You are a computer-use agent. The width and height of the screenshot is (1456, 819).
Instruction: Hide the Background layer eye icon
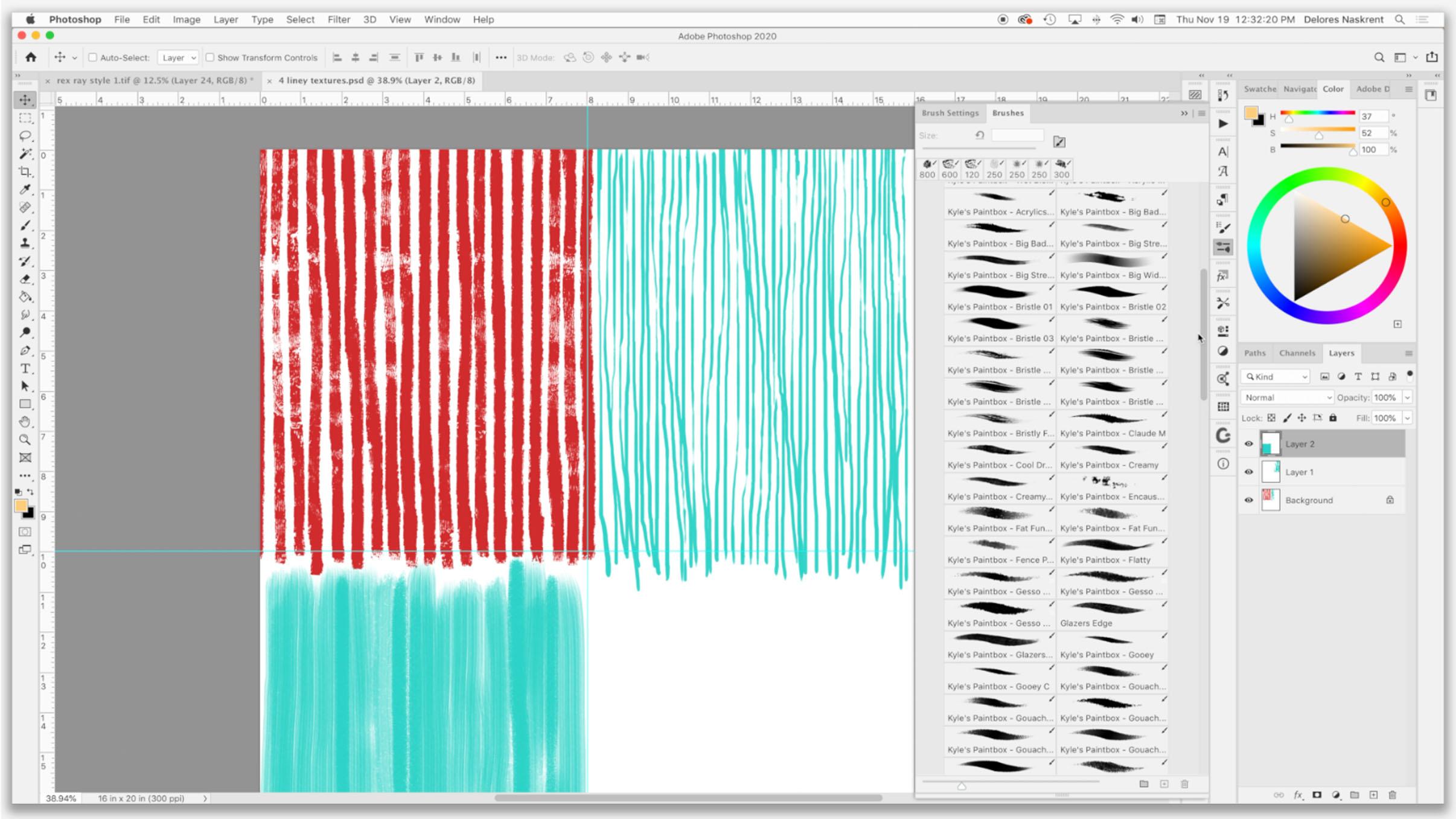(x=1248, y=500)
